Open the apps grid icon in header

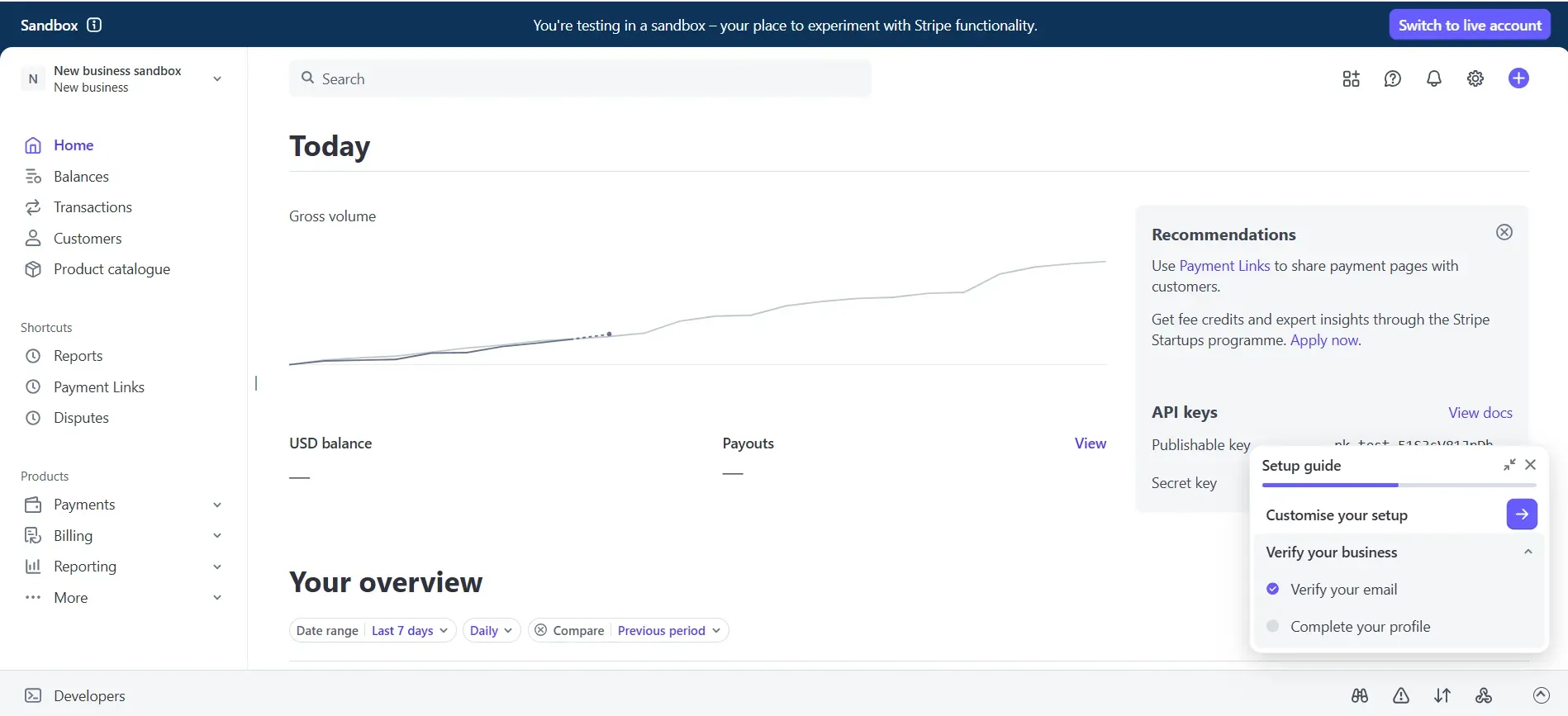1351,78
